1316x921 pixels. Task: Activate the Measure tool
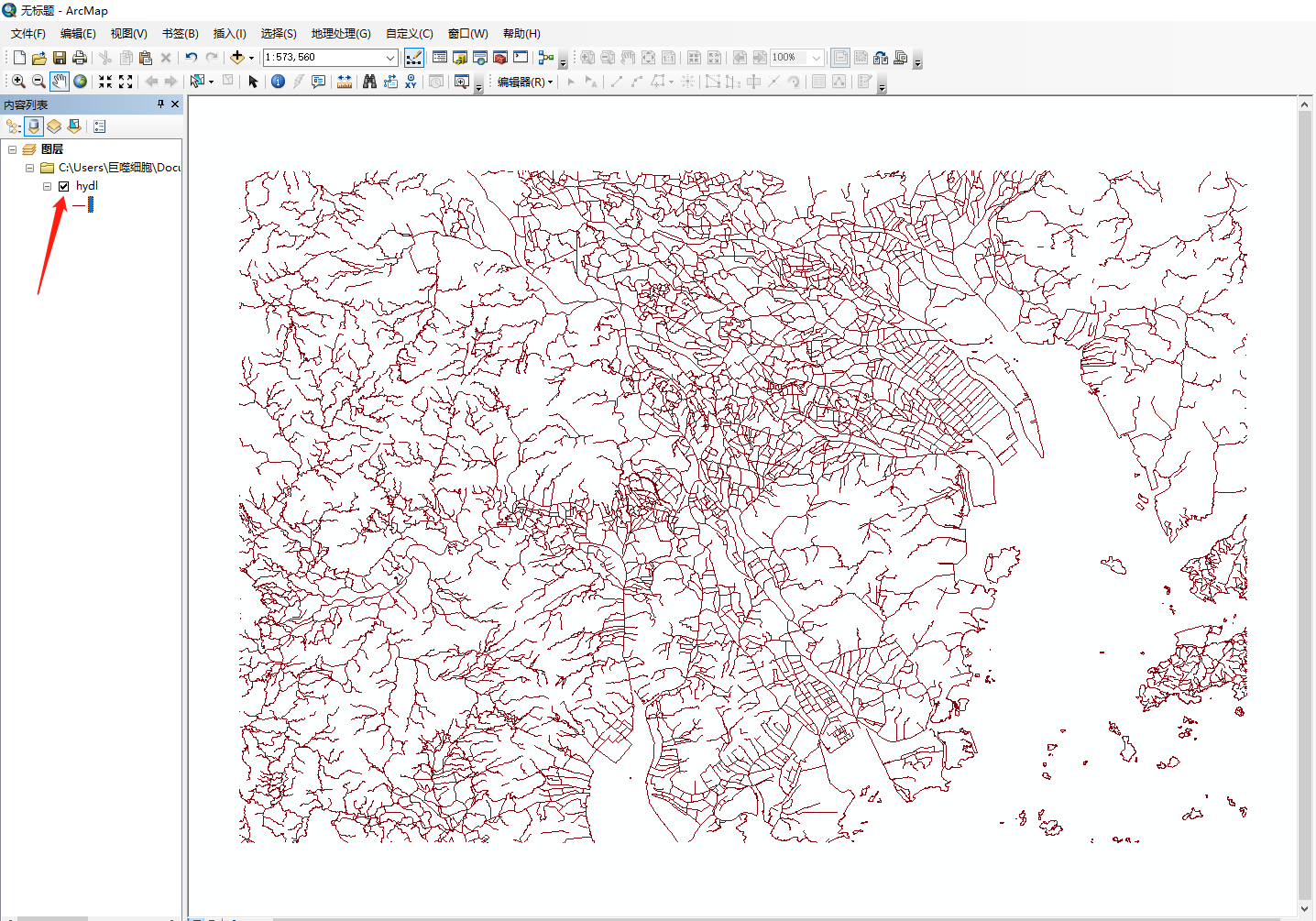(345, 81)
